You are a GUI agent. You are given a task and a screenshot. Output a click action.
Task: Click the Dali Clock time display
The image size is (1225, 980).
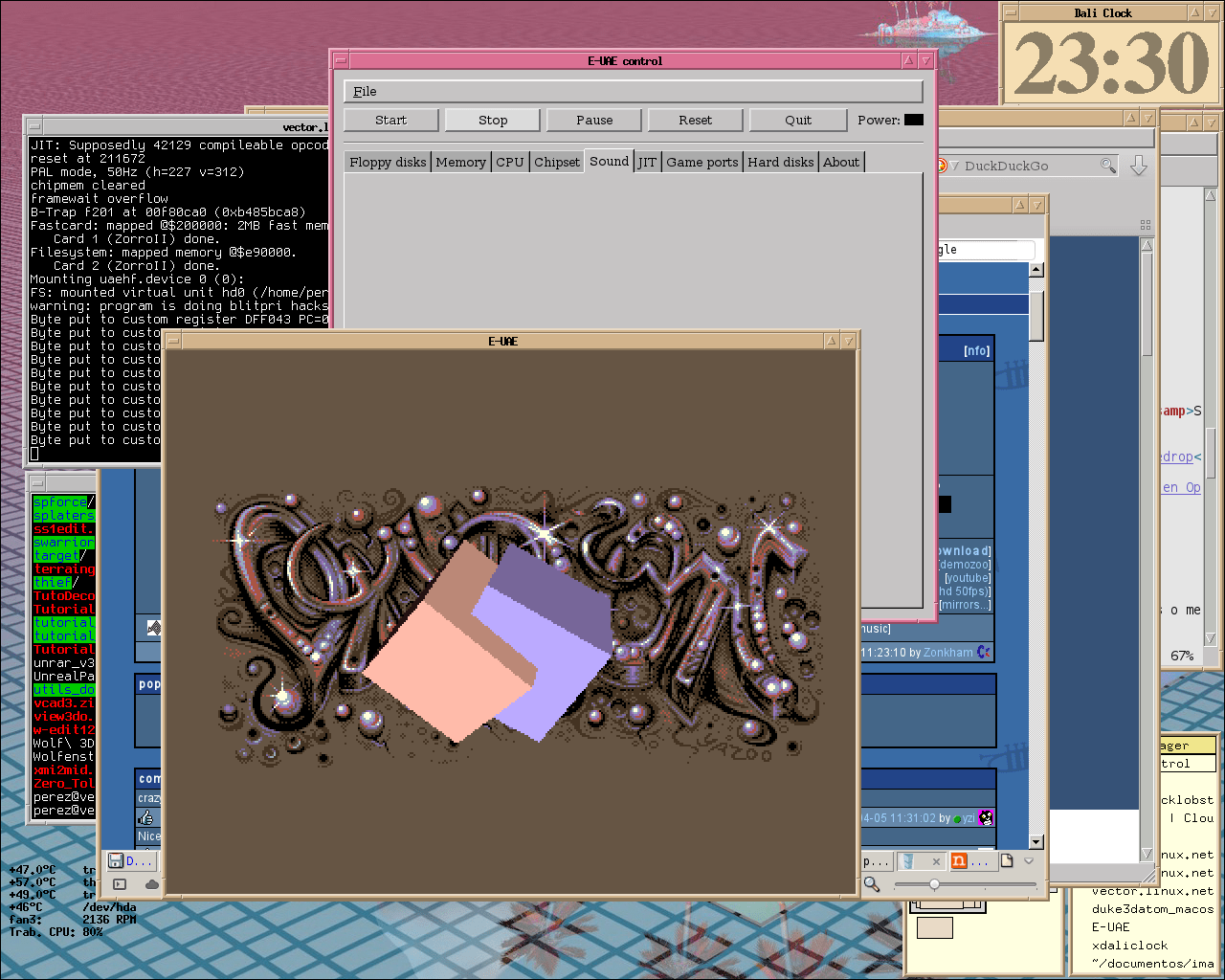[1111, 63]
